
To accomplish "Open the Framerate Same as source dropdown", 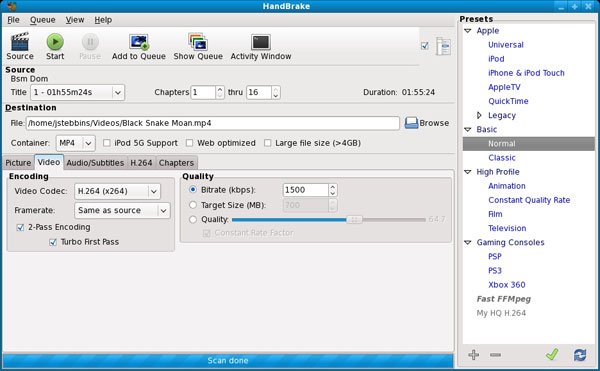I will (122, 210).
